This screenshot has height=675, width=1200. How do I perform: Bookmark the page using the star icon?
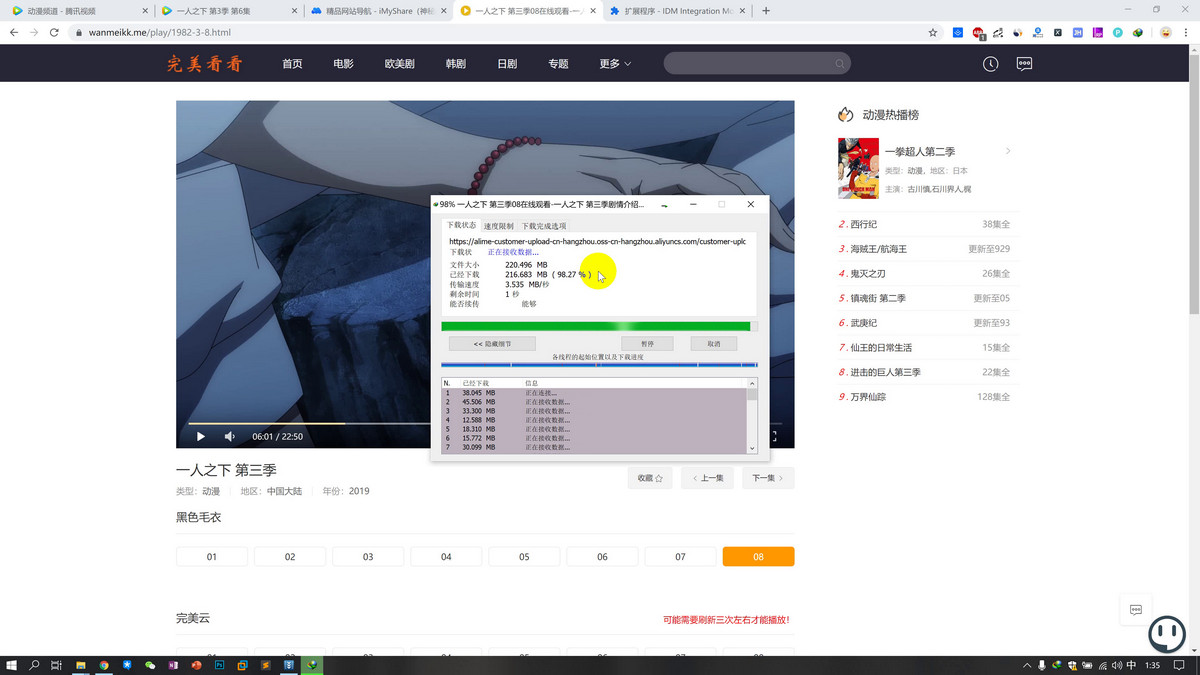click(932, 32)
